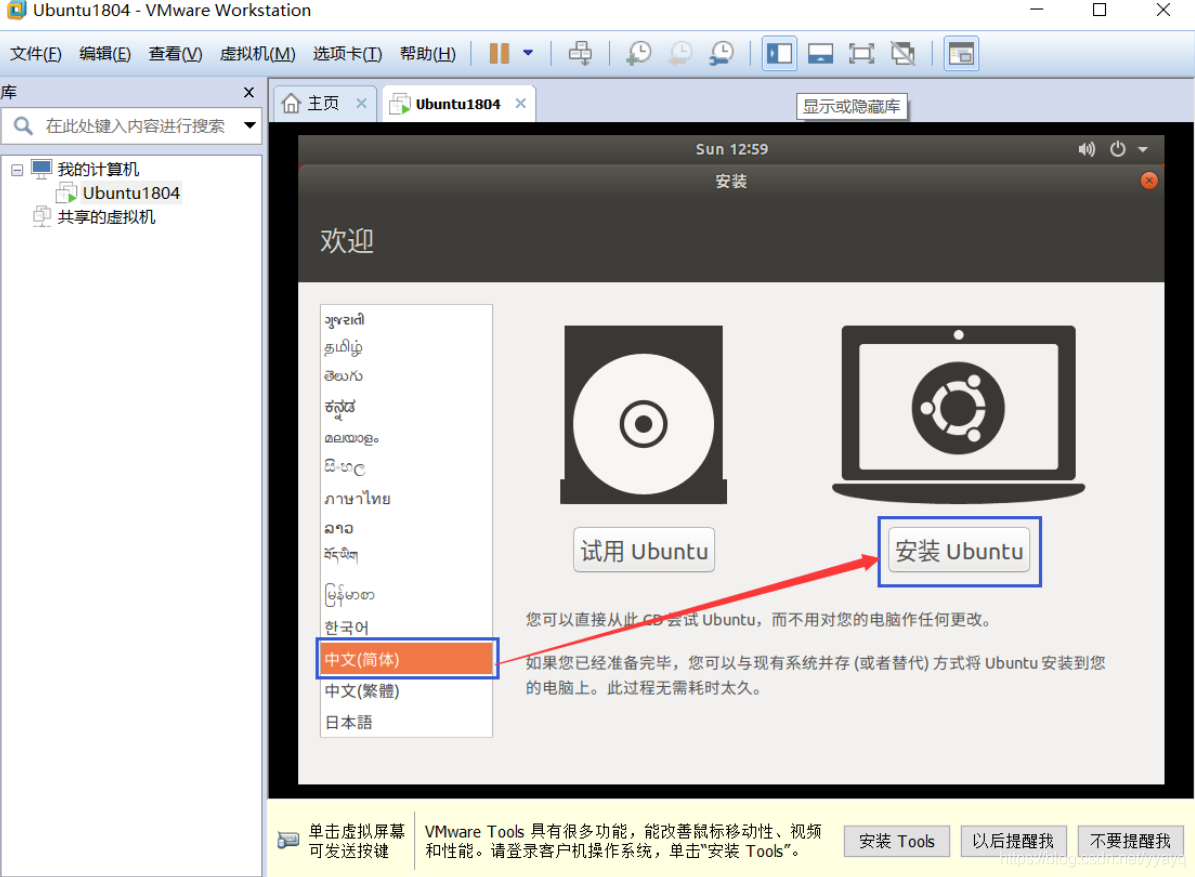Select 中文(繁體) language
The height and width of the screenshot is (877, 1195).
coord(407,691)
